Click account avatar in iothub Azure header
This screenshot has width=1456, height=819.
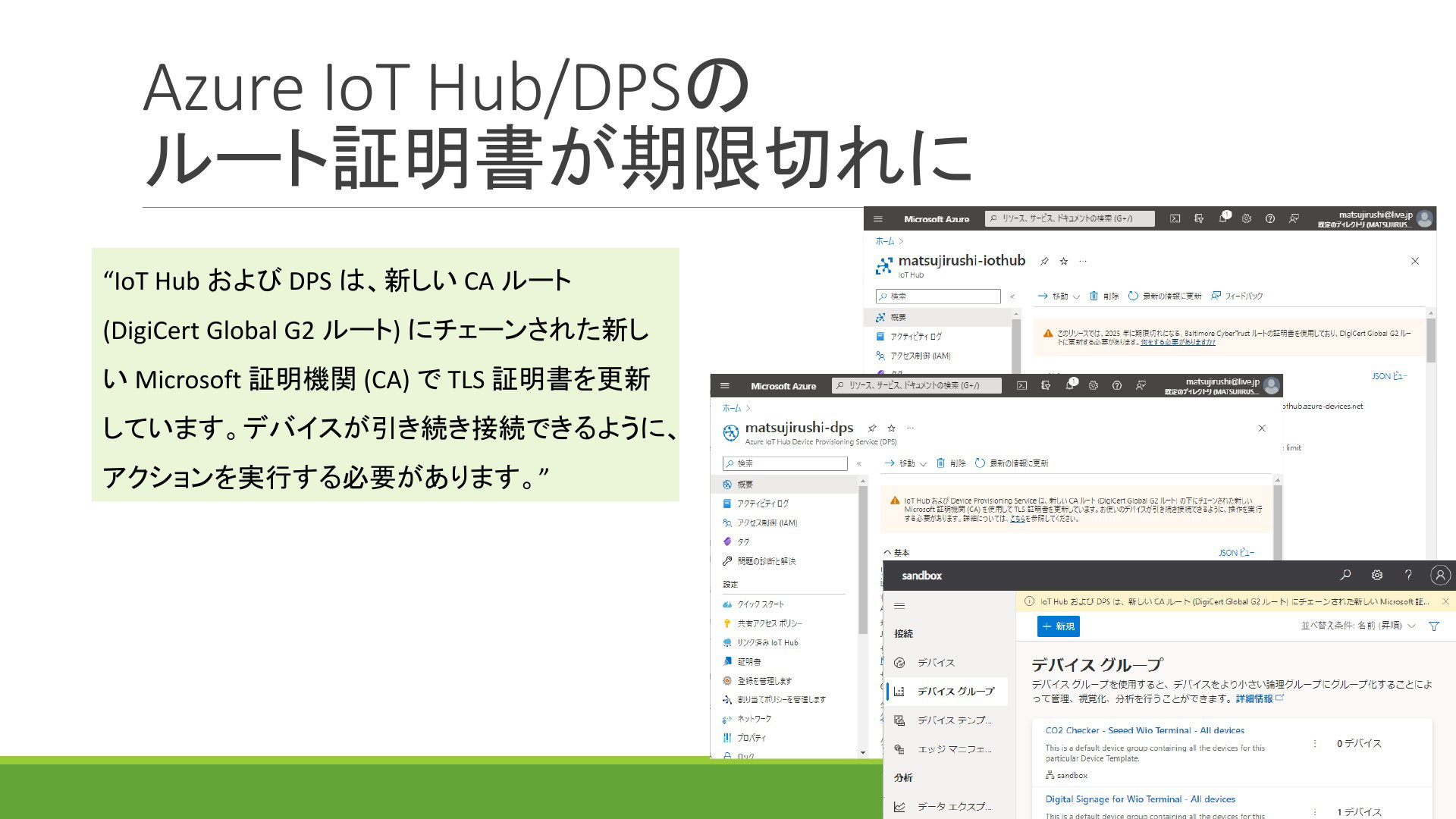pos(1425,218)
